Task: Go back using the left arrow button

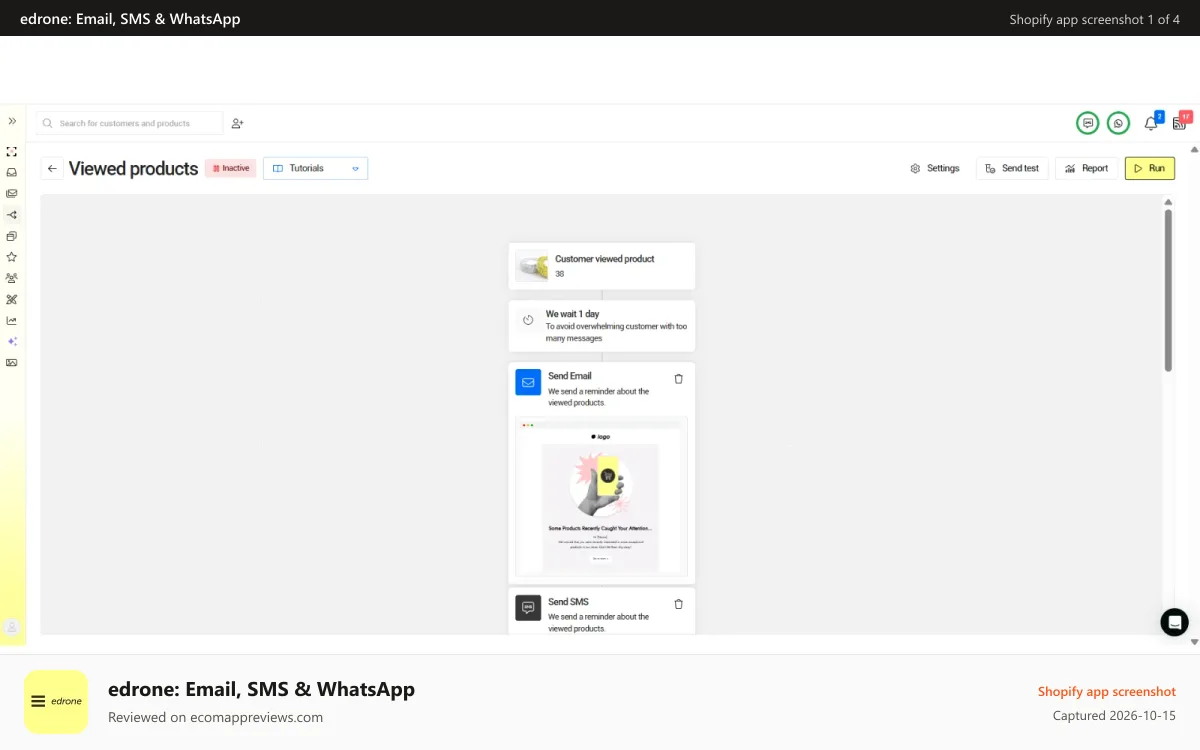Action: [x=52, y=168]
